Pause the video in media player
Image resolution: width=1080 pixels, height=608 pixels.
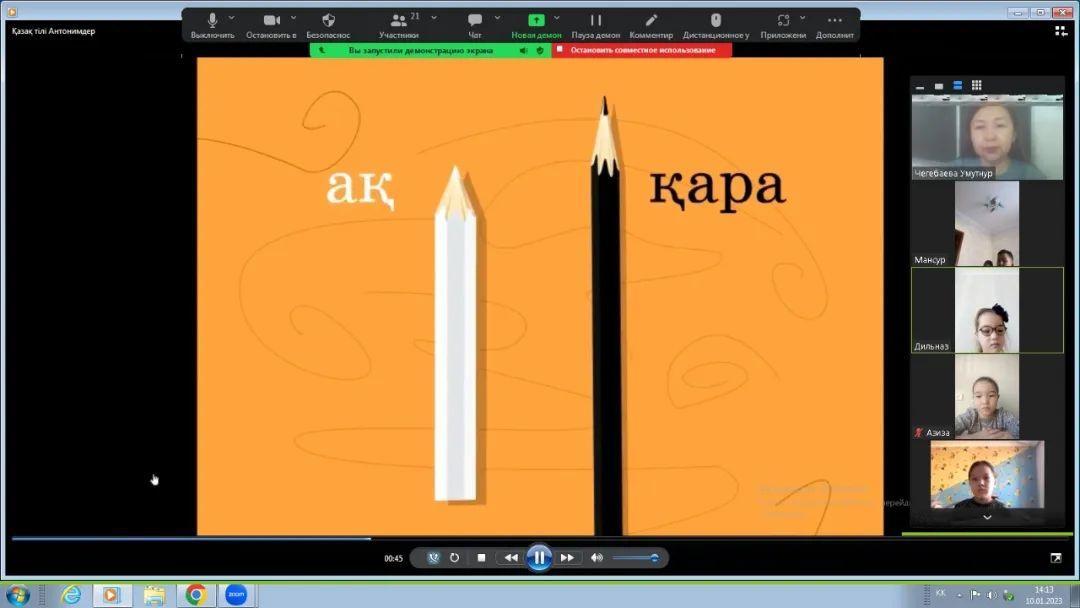click(x=539, y=557)
